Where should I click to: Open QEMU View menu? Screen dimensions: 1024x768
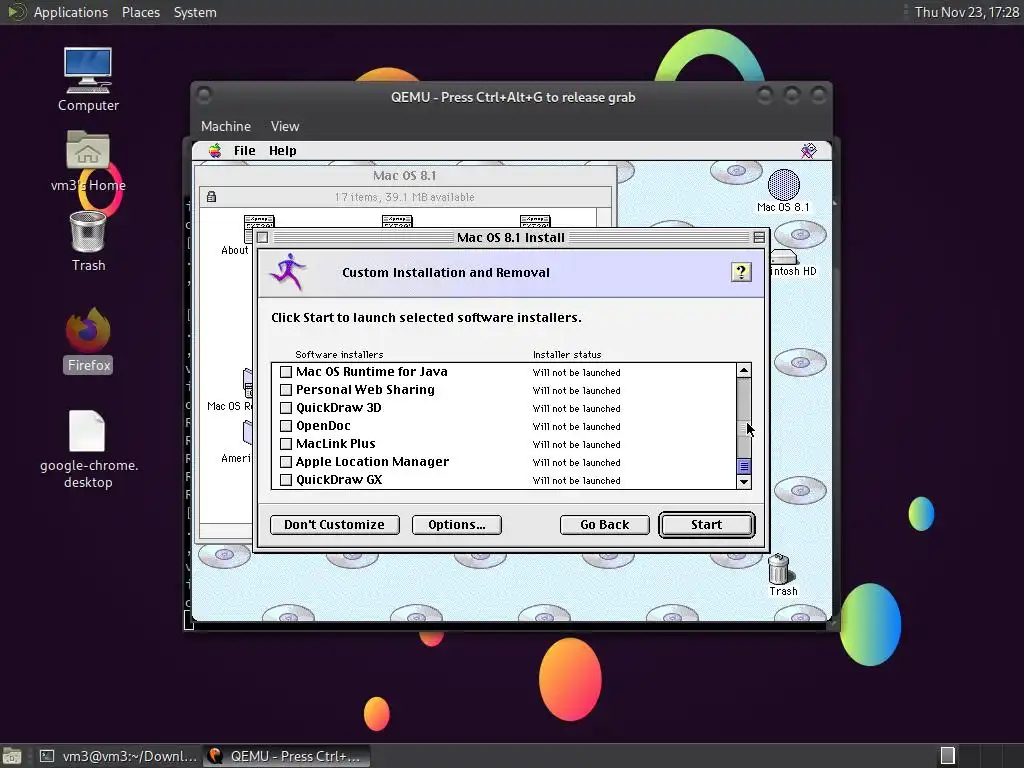[285, 126]
